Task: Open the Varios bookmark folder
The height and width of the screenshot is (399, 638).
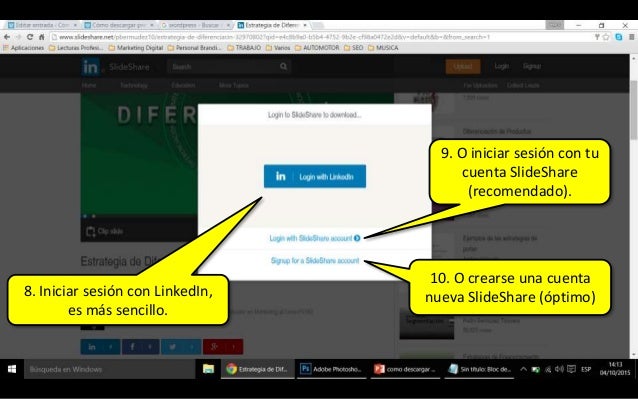Action: tap(278, 48)
